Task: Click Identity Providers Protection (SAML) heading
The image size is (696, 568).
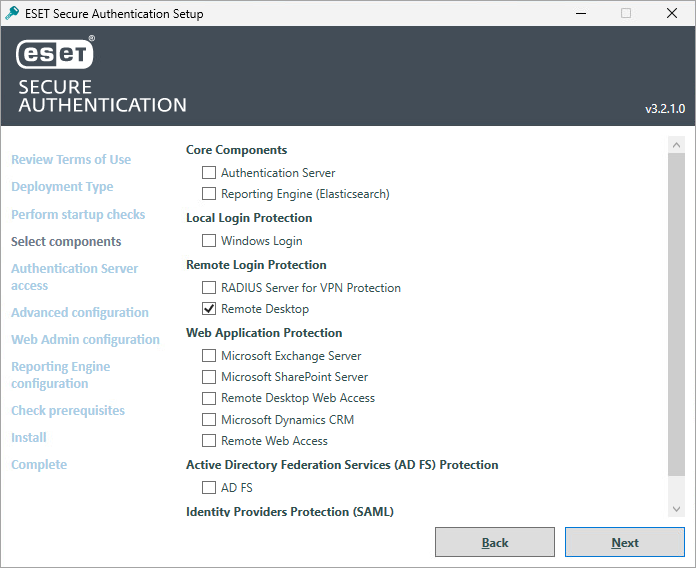Action: 290,511
